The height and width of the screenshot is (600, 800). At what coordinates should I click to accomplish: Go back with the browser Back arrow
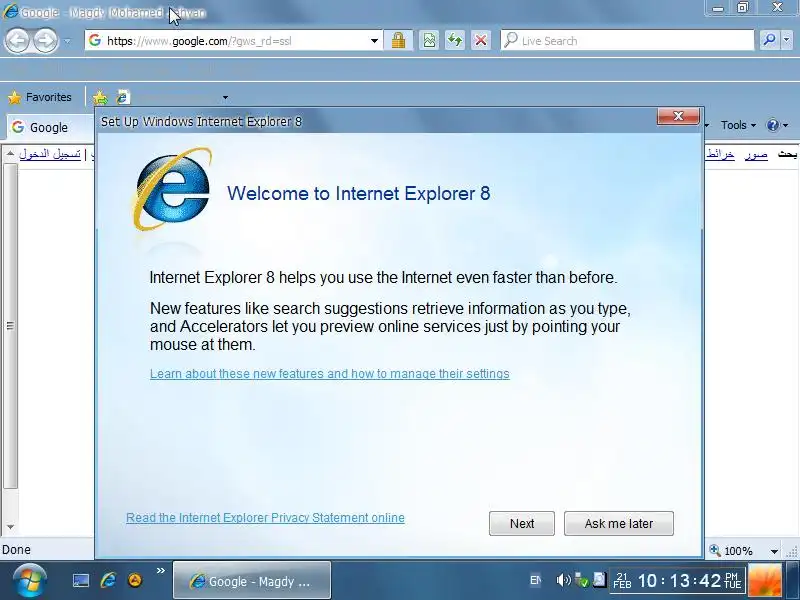(x=17, y=40)
